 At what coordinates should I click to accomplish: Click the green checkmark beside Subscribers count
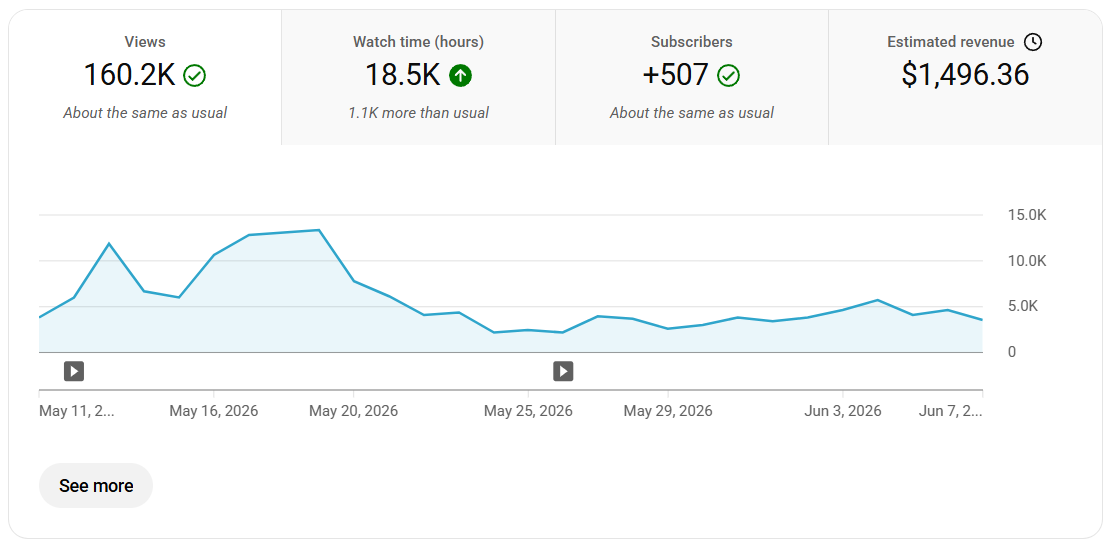point(728,76)
